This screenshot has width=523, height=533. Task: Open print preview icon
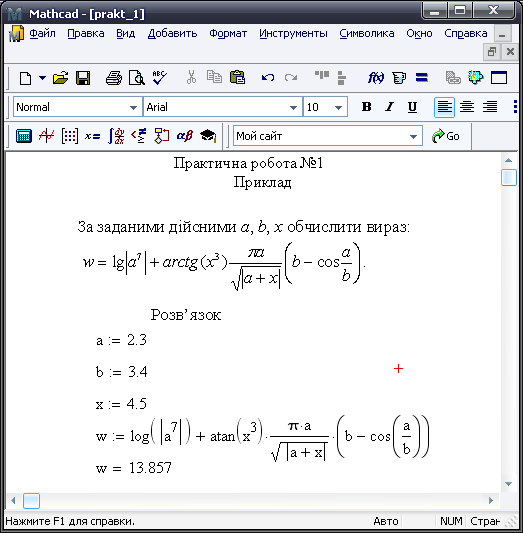point(137,78)
